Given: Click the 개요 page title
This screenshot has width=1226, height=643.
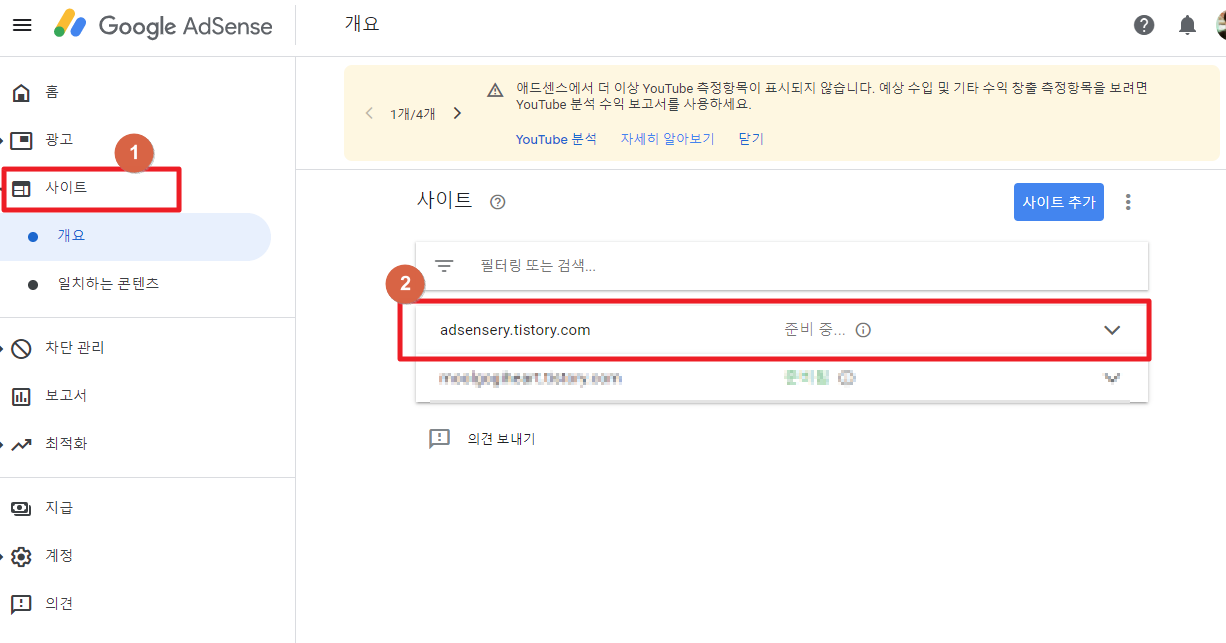Looking at the screenshot, I should tap(362, 24).
